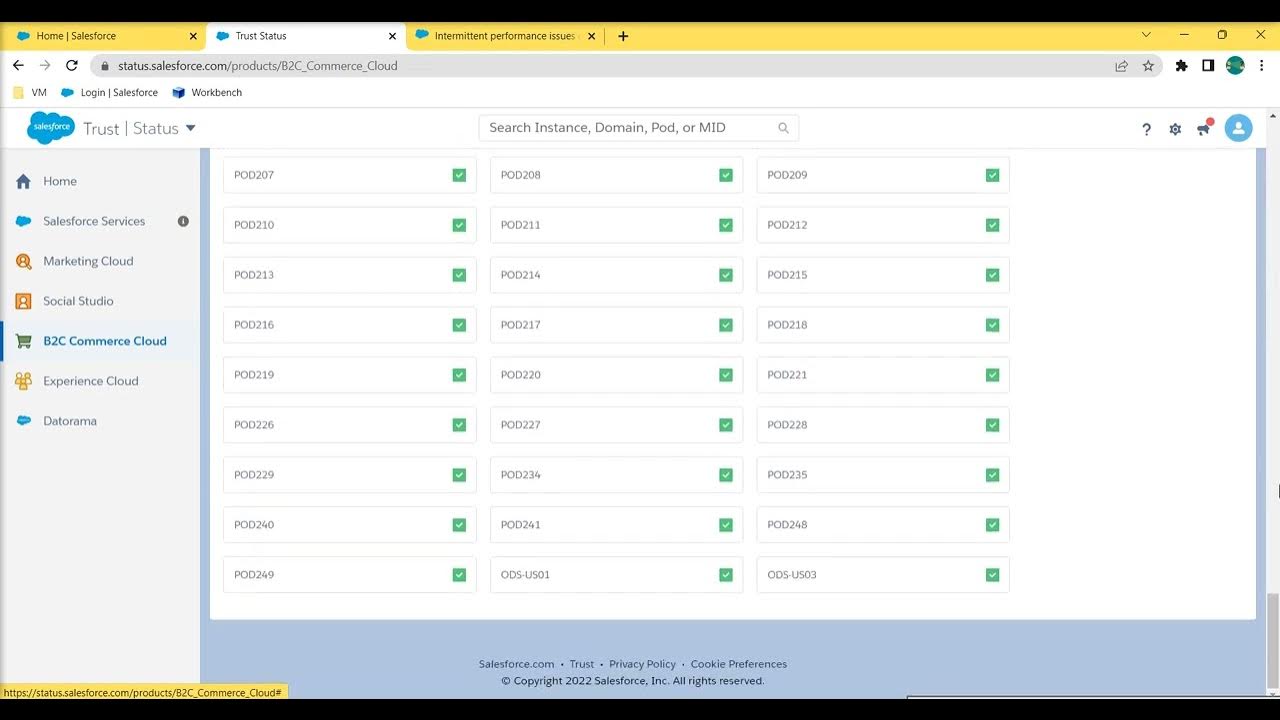Open the Chrome three-dot menu
Viewport: 1280px width, 720px height.
[1263, 66]
